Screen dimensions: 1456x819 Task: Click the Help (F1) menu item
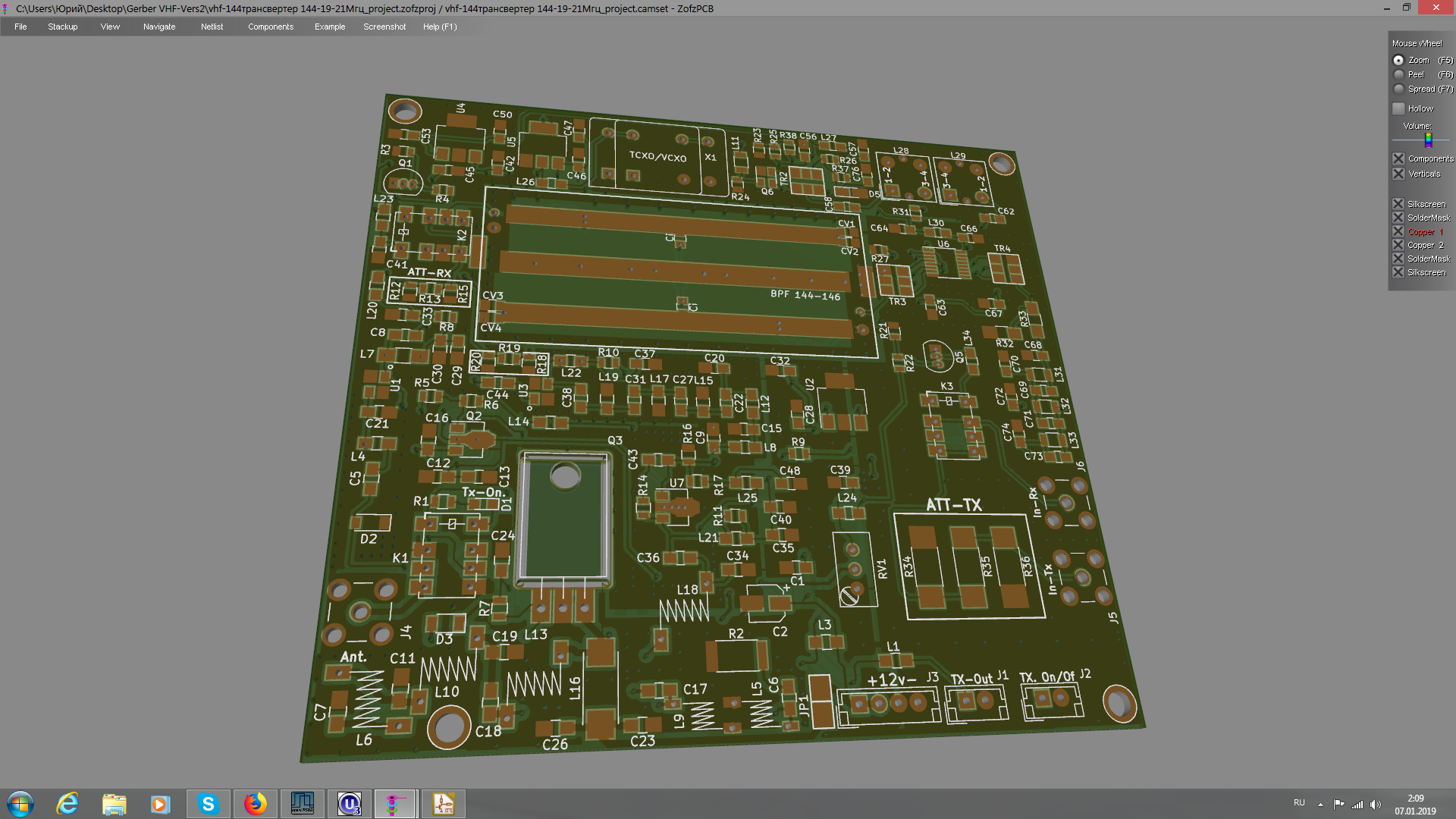click(440, 27)
